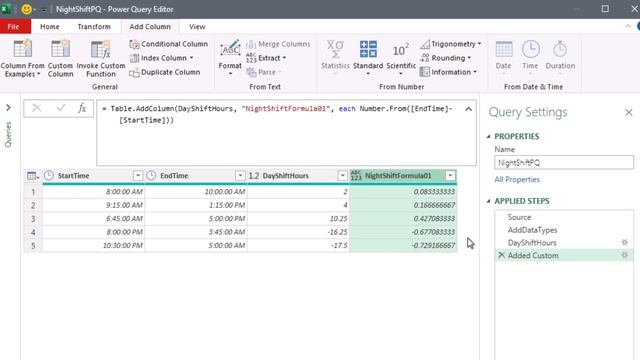Viewport: 640px width, 360px height.
Task: Open NightShiftFormula01 filter dropdown
Action: click(x=450, y=176)
